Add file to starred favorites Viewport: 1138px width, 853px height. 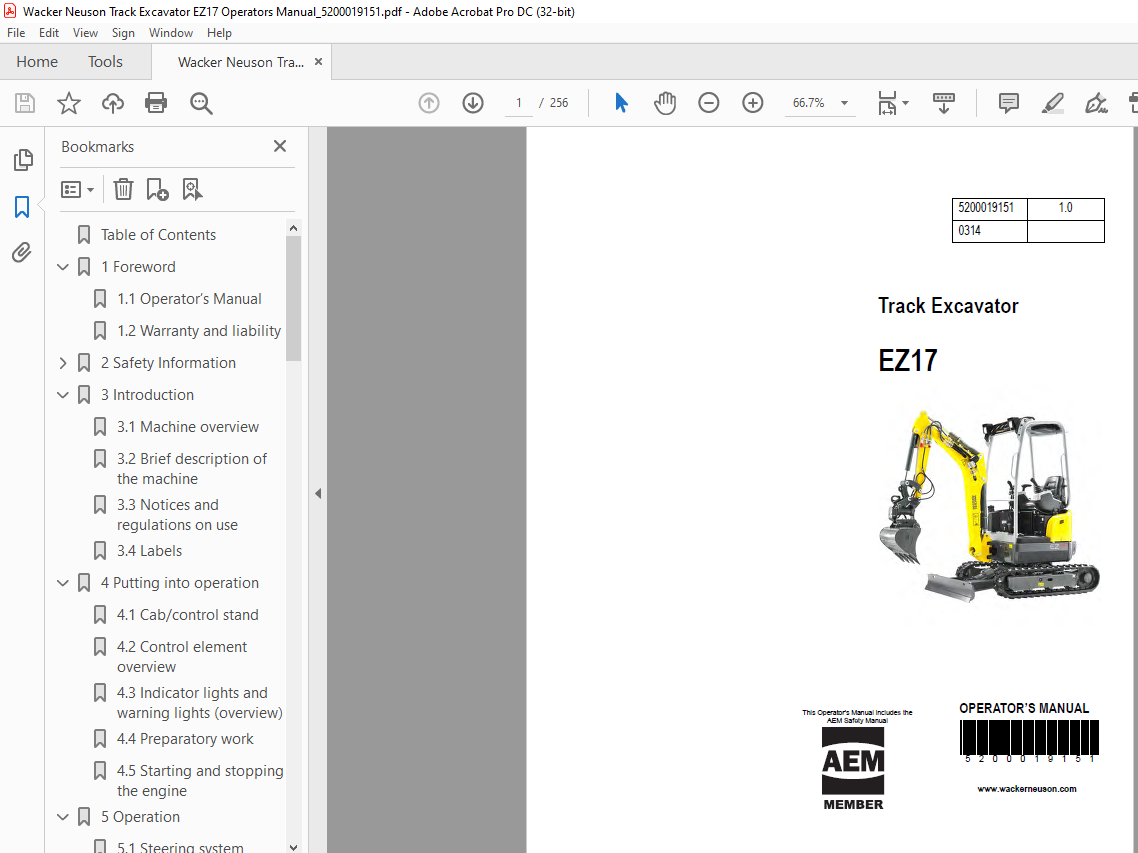pyautogui.click(x=69, y=103)
